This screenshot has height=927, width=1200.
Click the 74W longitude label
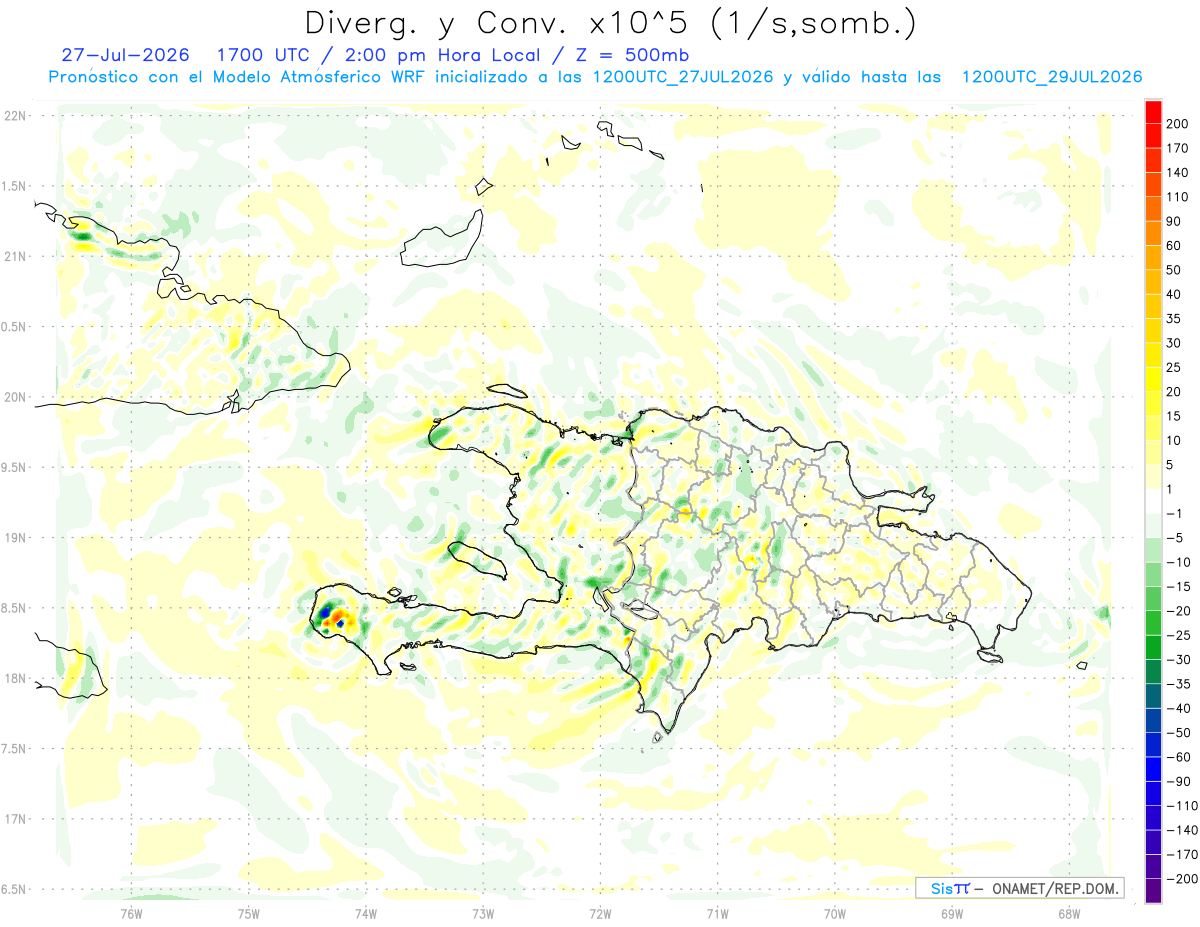366,913
